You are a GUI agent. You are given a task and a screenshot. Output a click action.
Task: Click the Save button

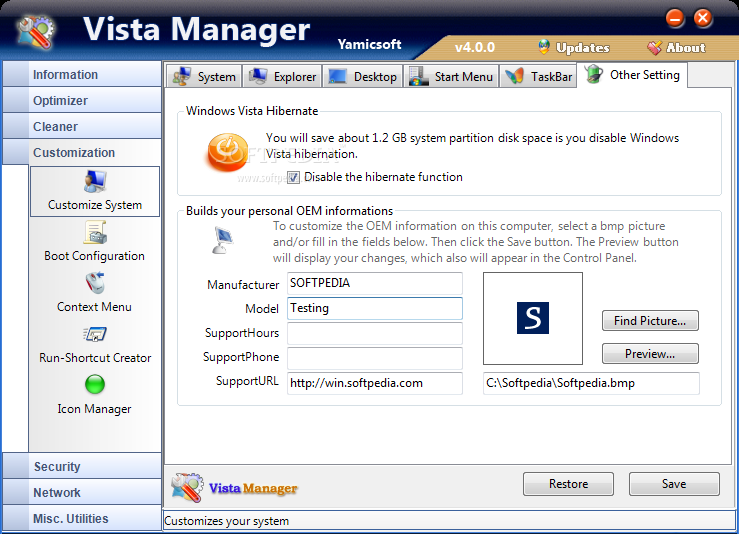pyautogui.click(x=674, y=484)
